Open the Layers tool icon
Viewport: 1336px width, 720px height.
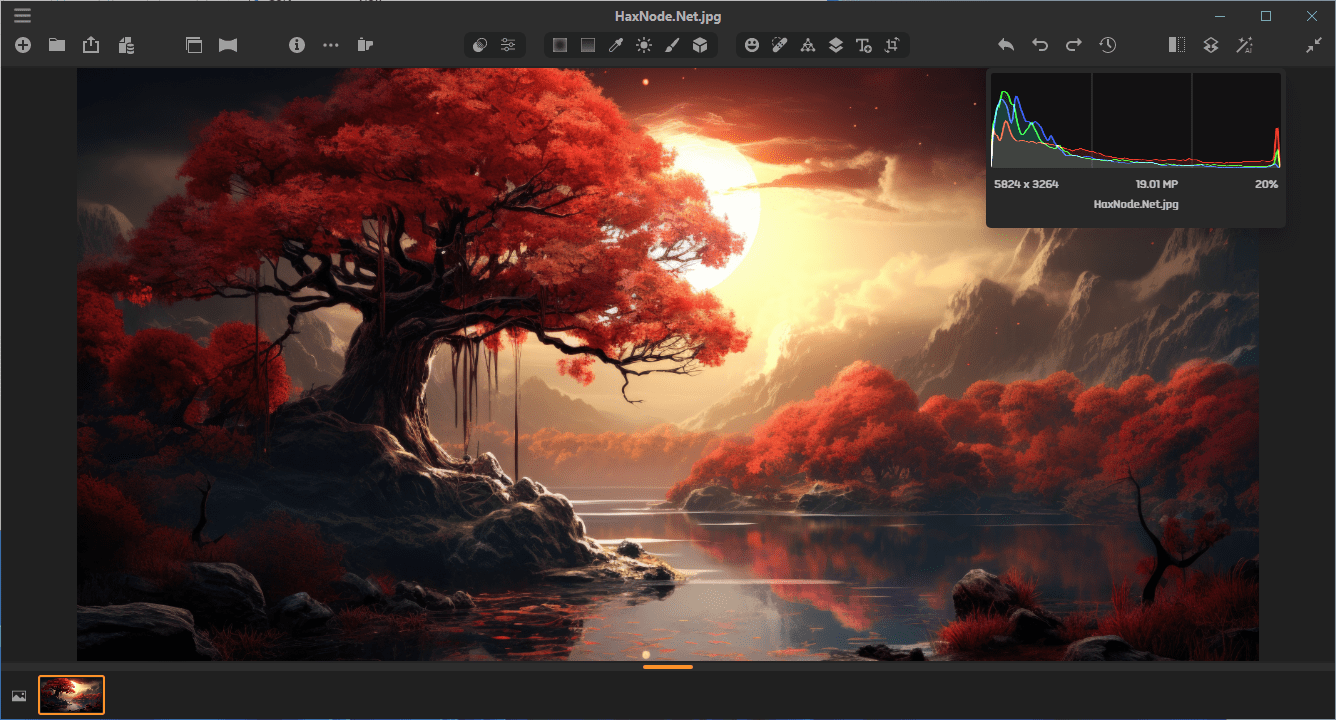click(836, 45)
